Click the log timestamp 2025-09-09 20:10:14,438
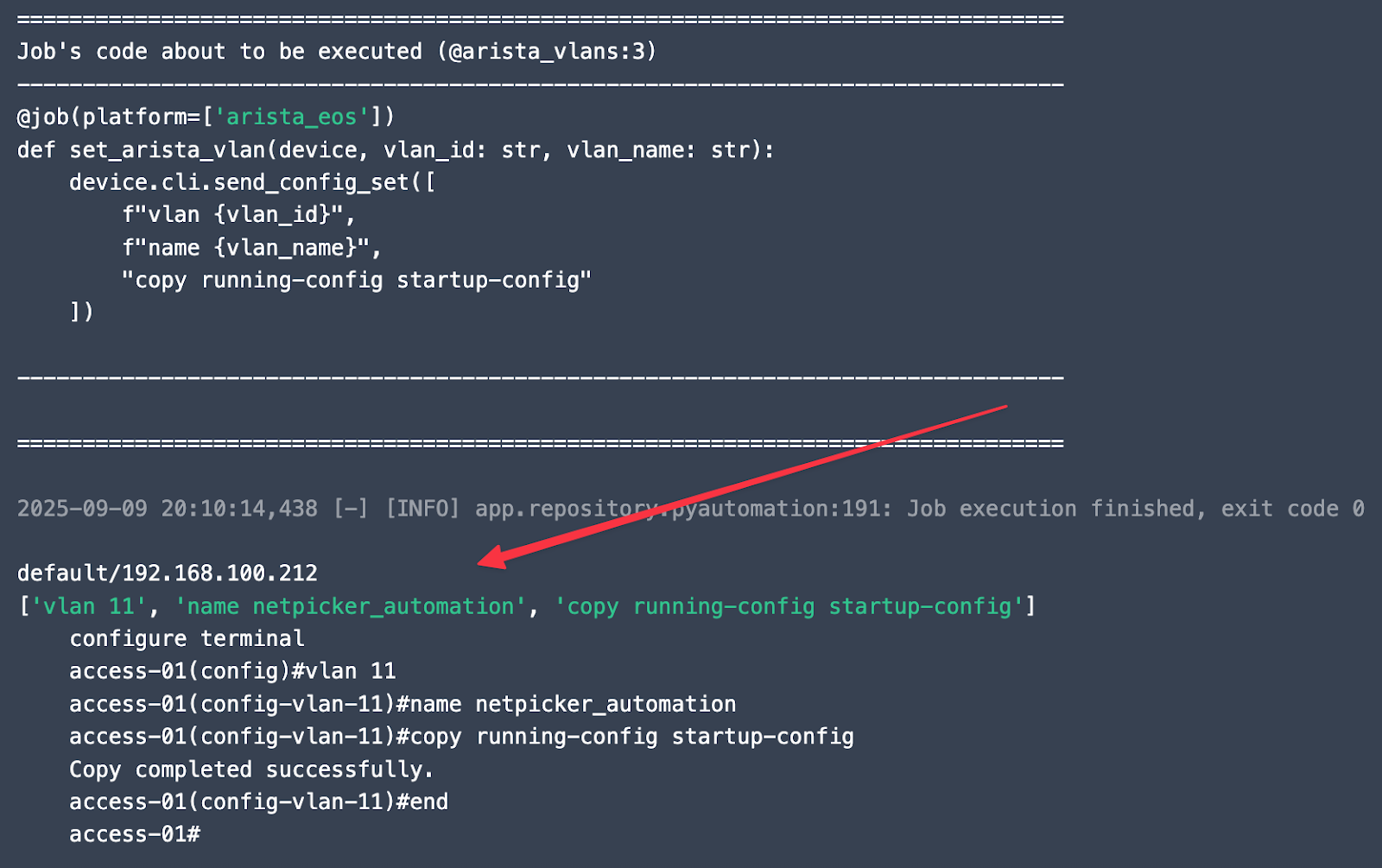 (x=167, y=509)
